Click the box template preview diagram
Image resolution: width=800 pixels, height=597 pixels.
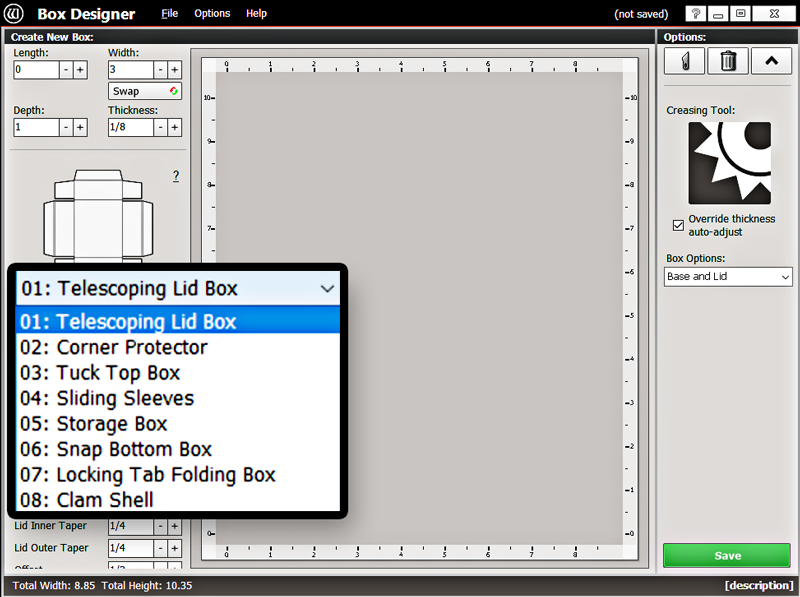pos(98,216)
